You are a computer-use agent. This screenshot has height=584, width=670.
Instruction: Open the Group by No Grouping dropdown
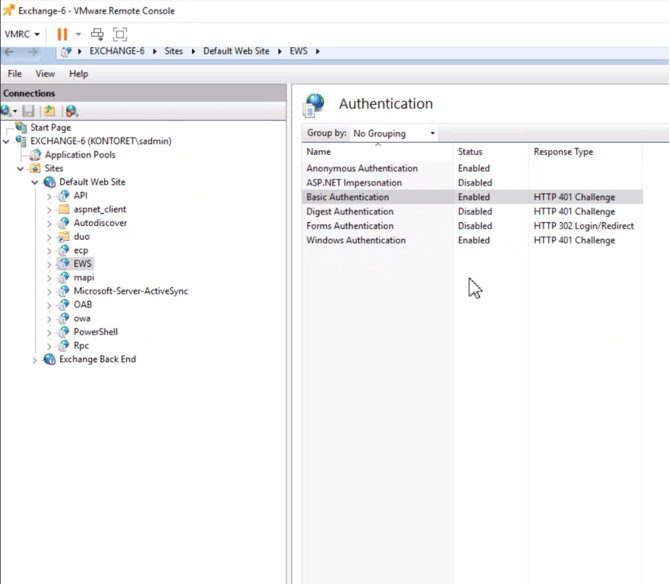[x=394, y=133]
